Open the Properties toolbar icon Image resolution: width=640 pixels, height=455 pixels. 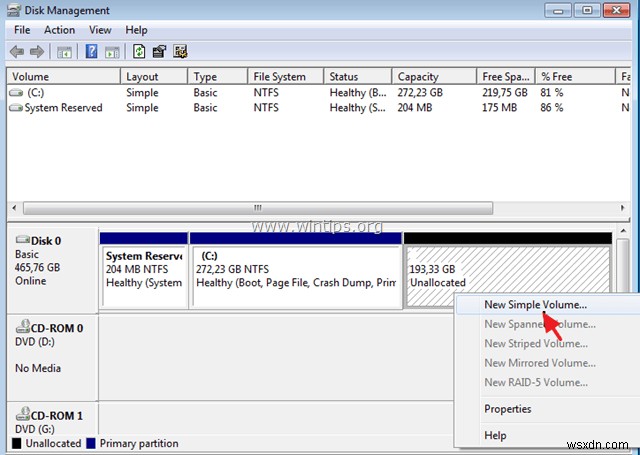[159, 51]
